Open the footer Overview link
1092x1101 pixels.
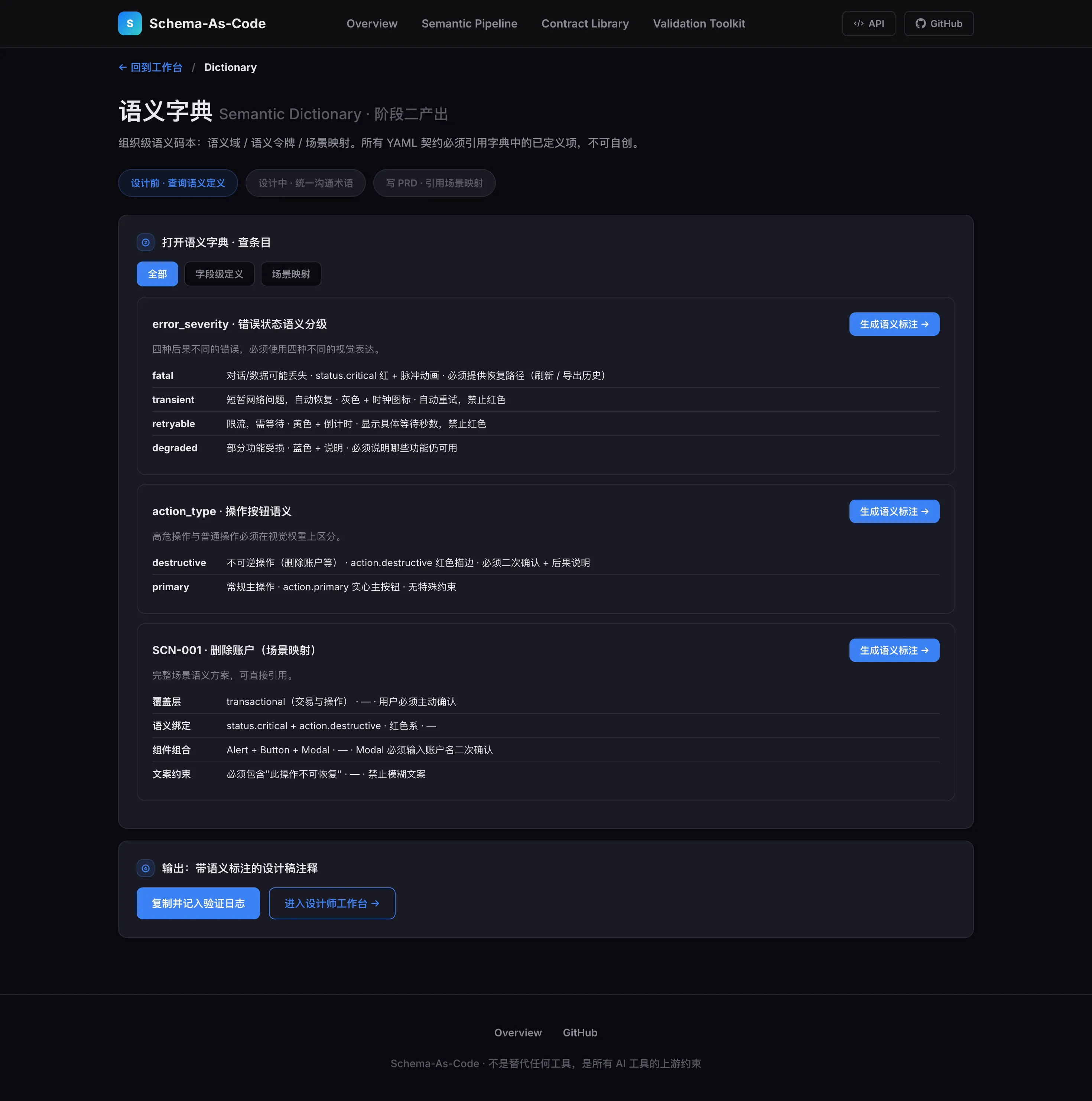[x=518, y=1033]
